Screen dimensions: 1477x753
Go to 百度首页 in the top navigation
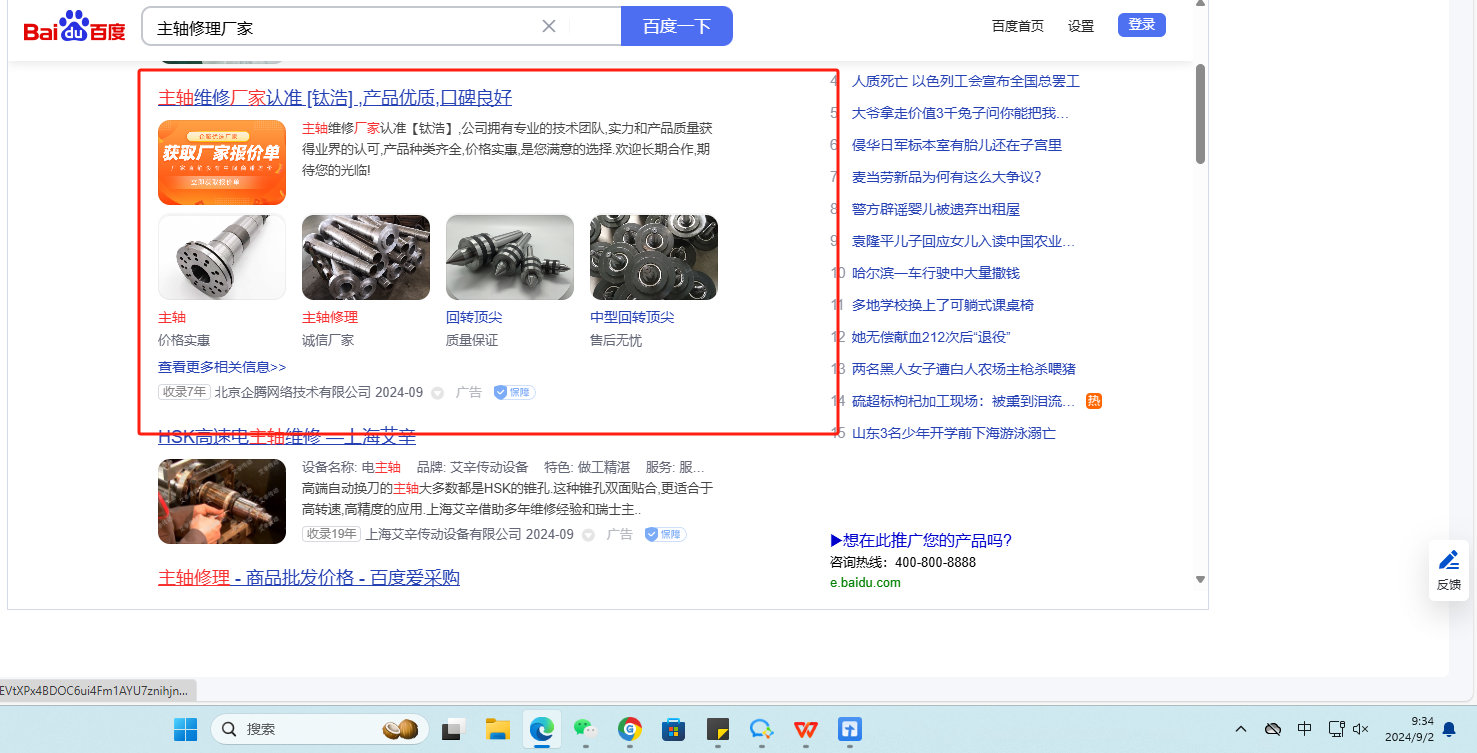1017,26
